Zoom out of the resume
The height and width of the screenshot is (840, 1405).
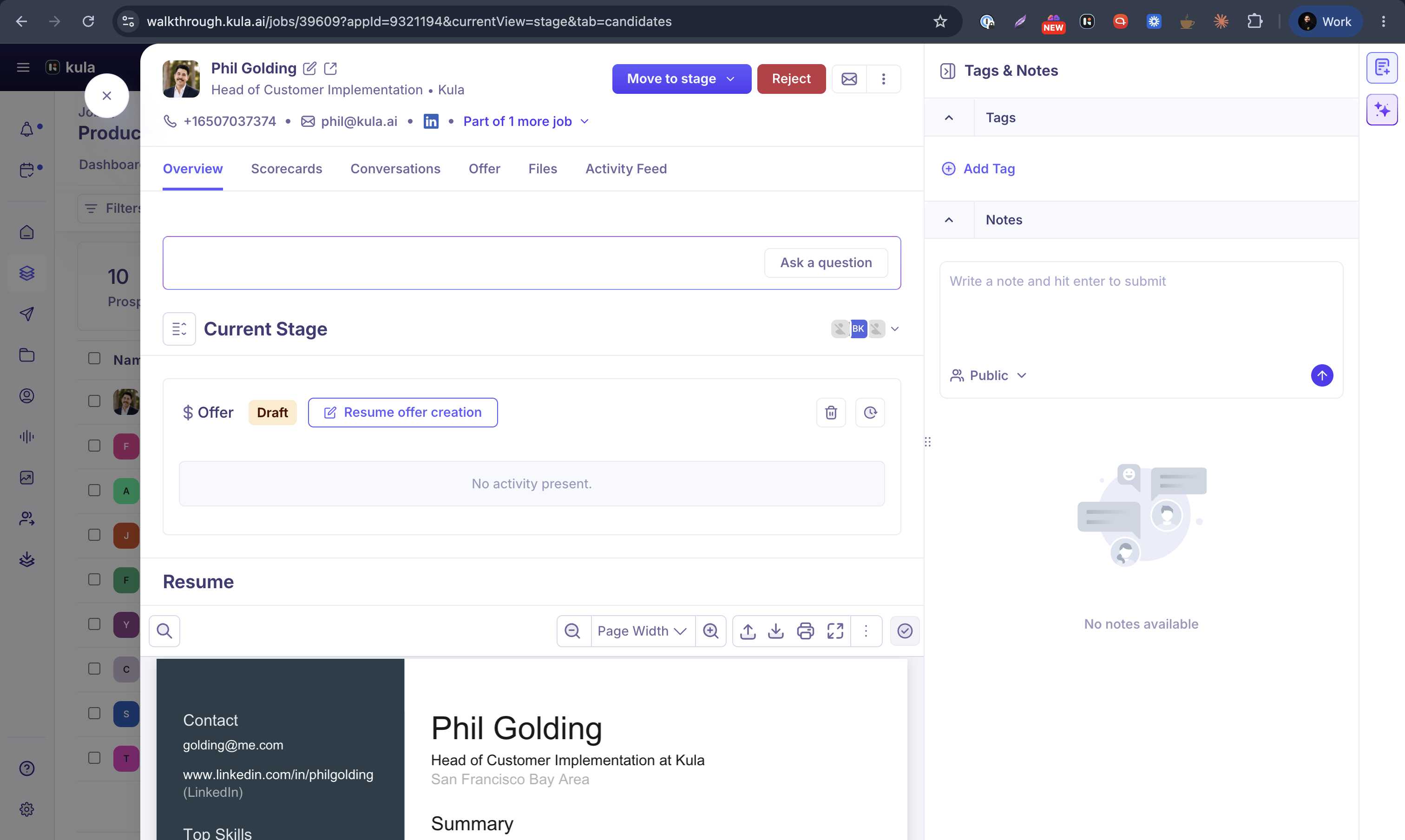click(572, 630)
